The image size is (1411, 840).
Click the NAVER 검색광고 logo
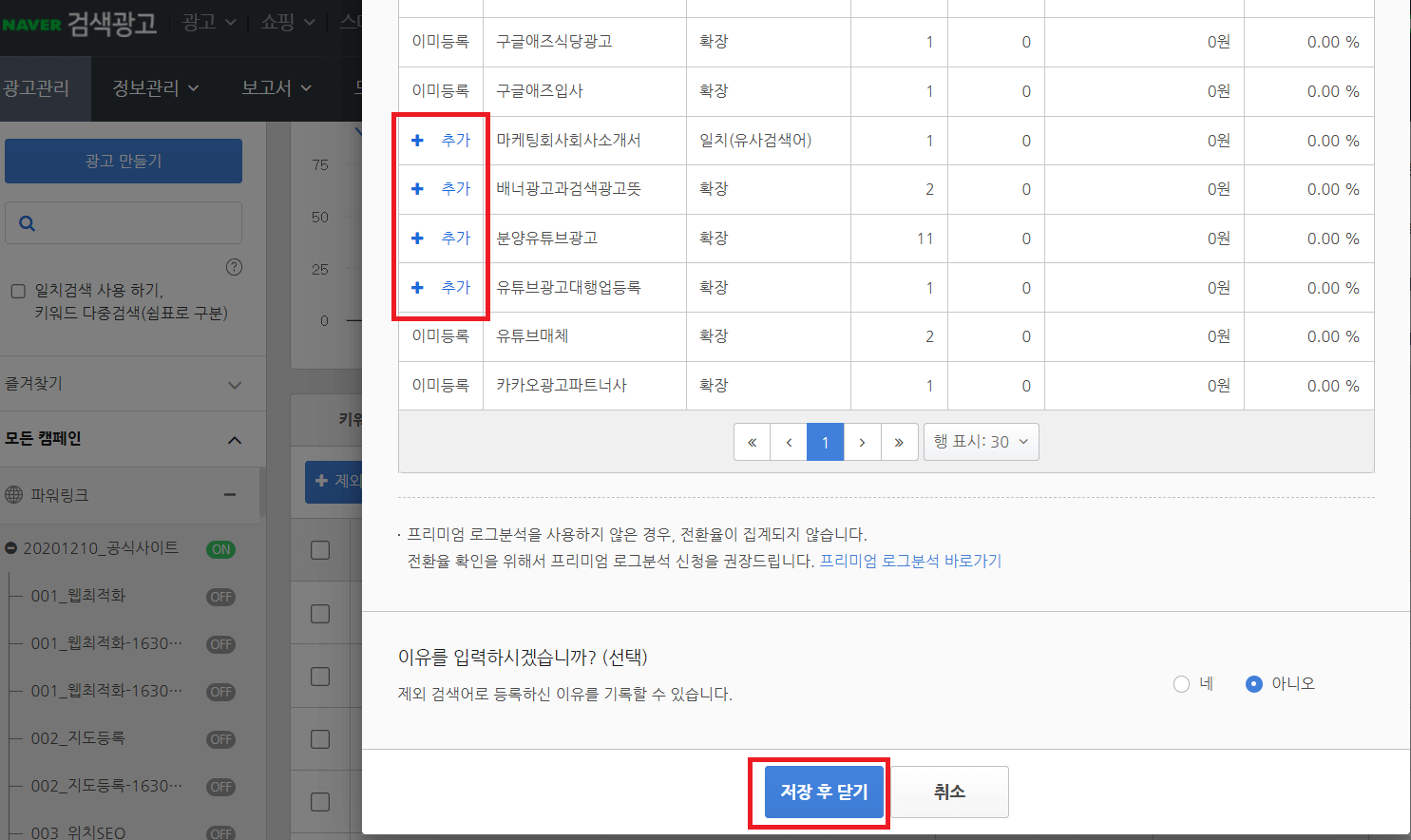81,23
